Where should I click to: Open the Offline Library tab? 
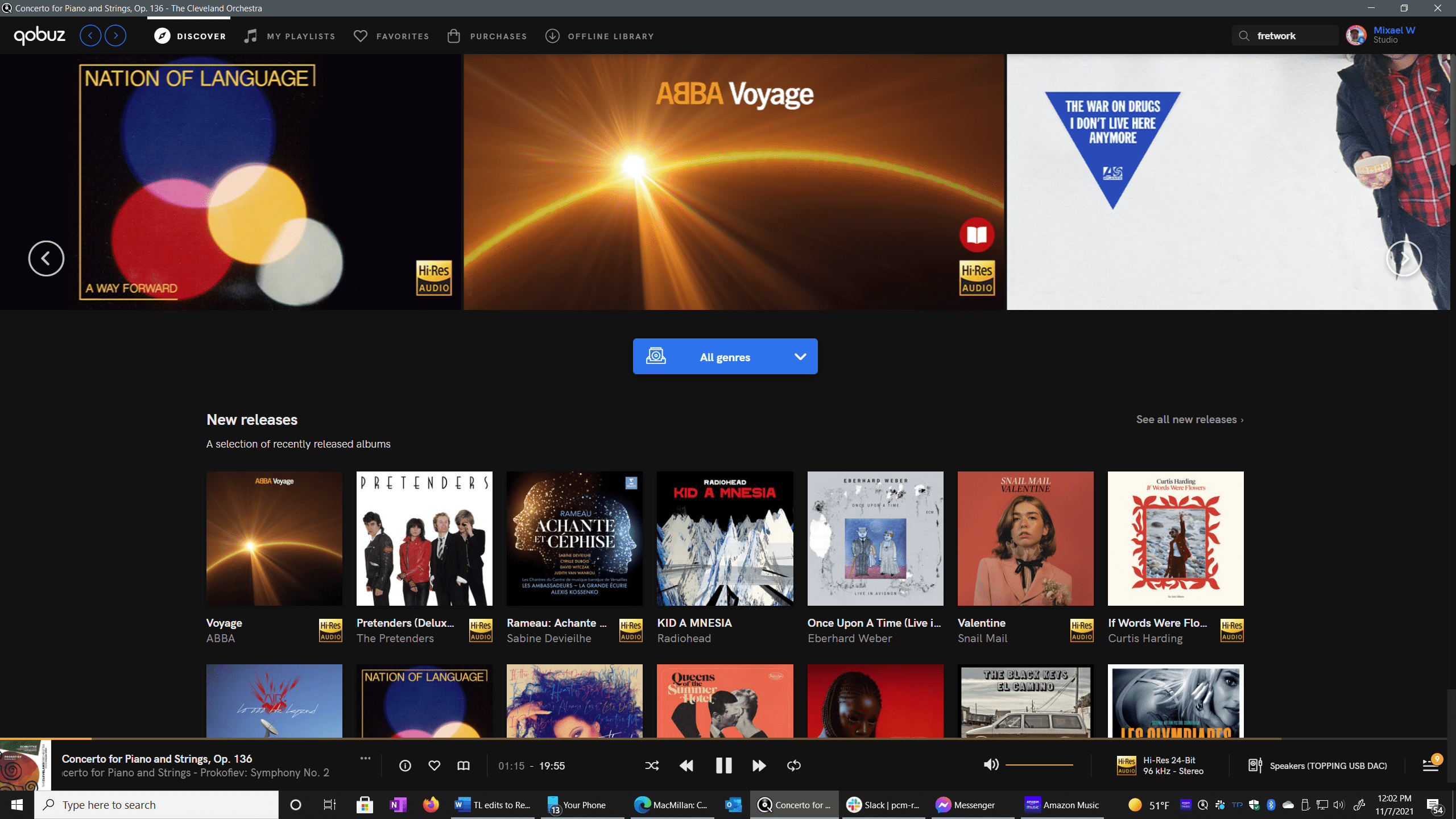tap(599, 36)
